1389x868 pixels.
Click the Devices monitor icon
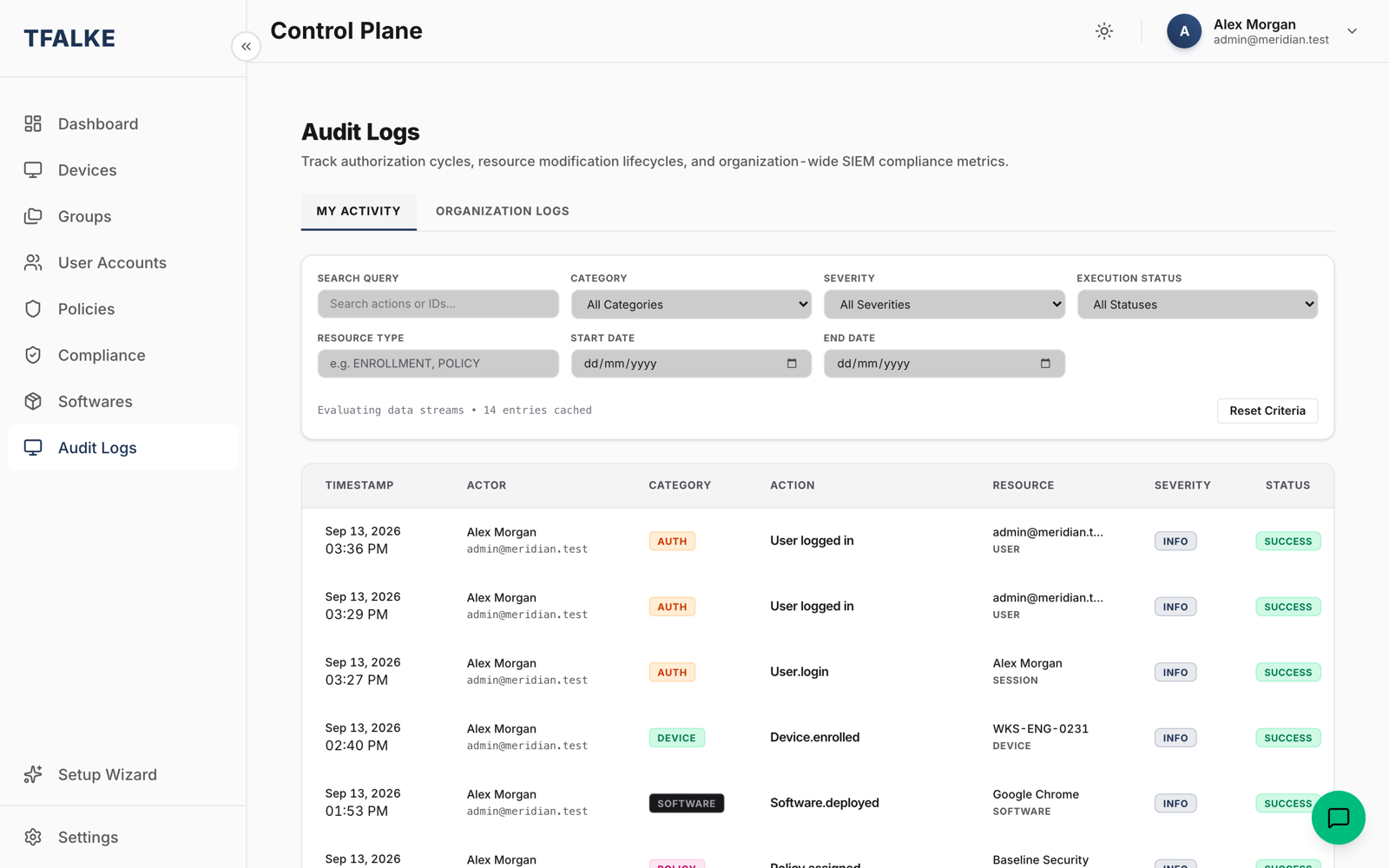[x=33, y=170]
